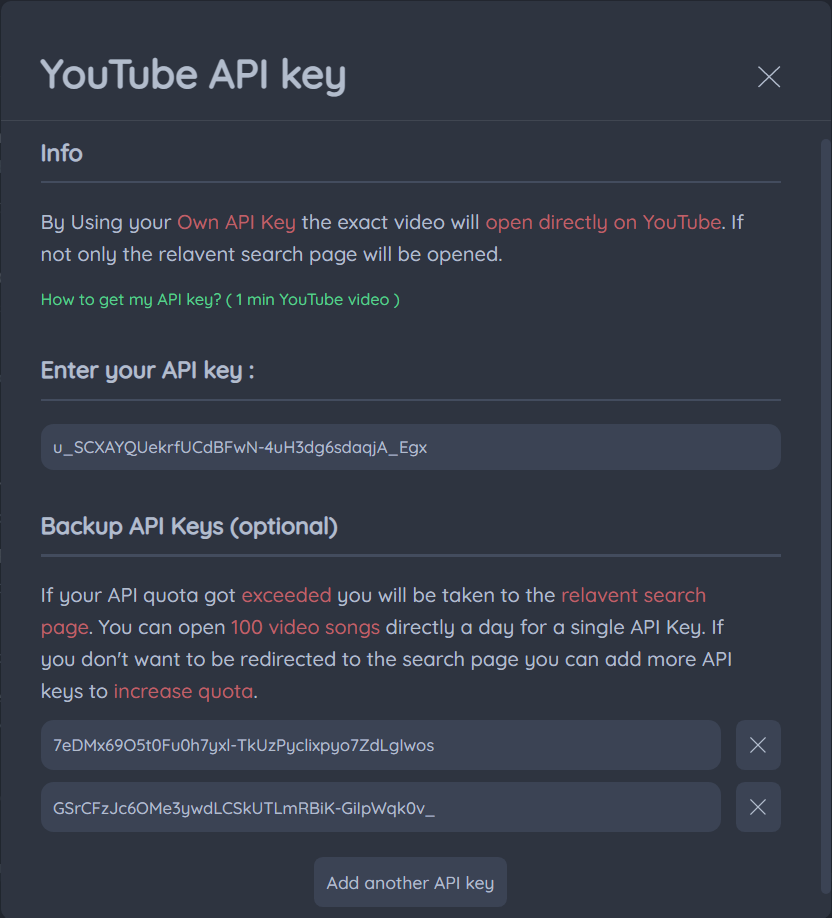This screenshot has height=918, width=832.
Task: Remove backup key starting with GSrCFz
Action: point(758,807)
